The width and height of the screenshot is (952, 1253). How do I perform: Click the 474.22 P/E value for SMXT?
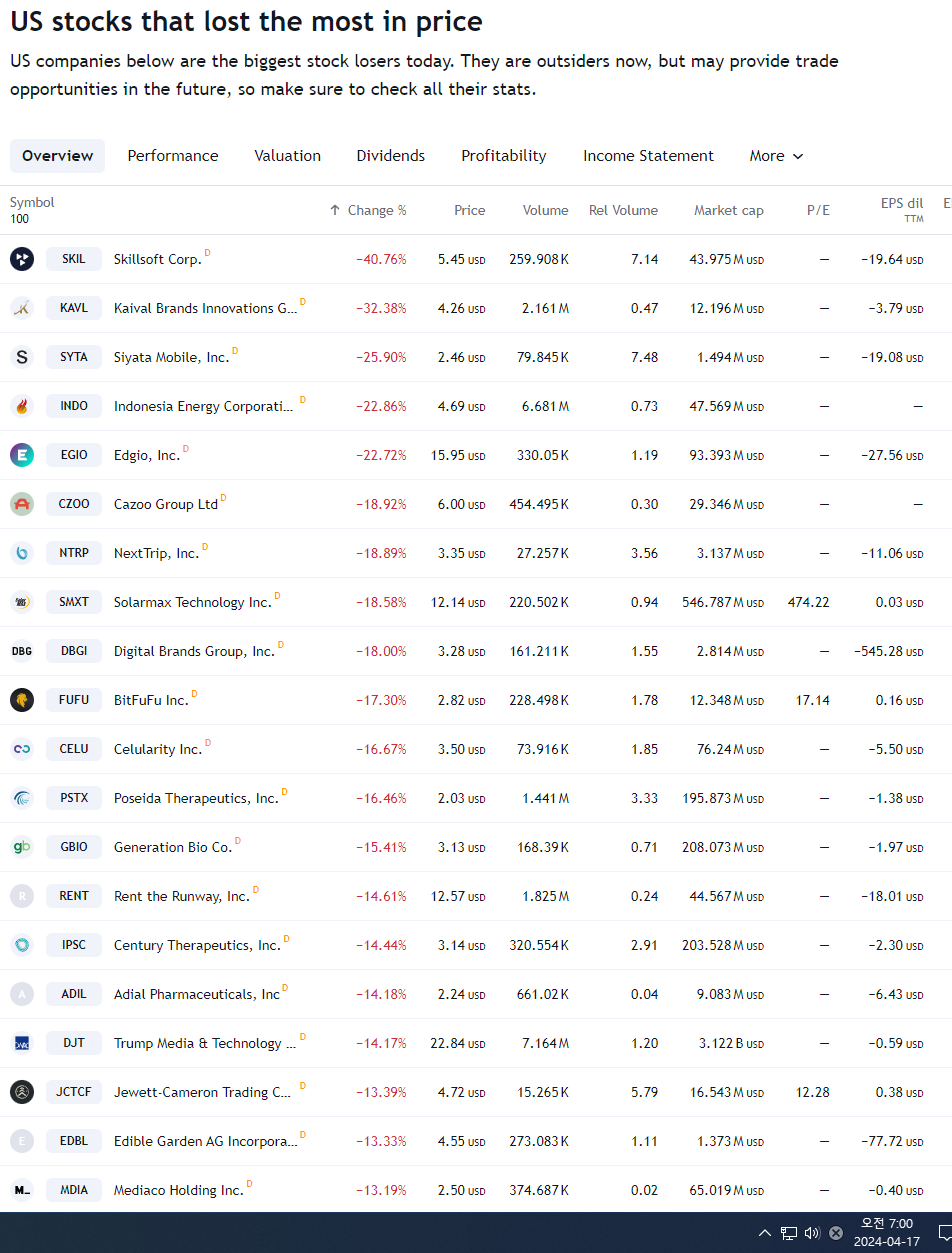pyautogui.click(x=808, y=602)
